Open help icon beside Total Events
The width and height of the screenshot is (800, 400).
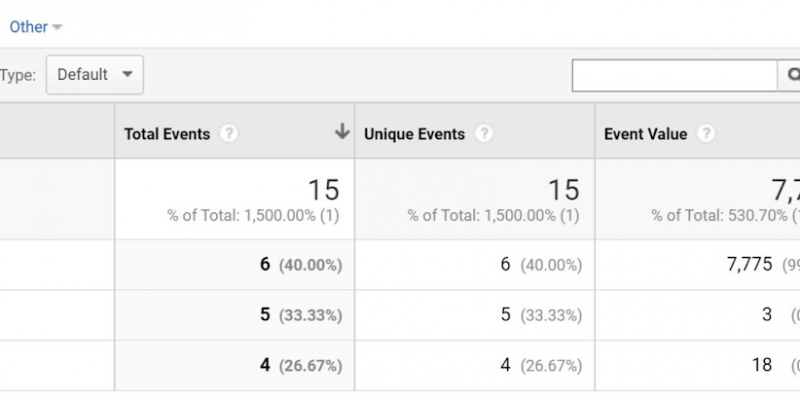(x=229, y=134)
